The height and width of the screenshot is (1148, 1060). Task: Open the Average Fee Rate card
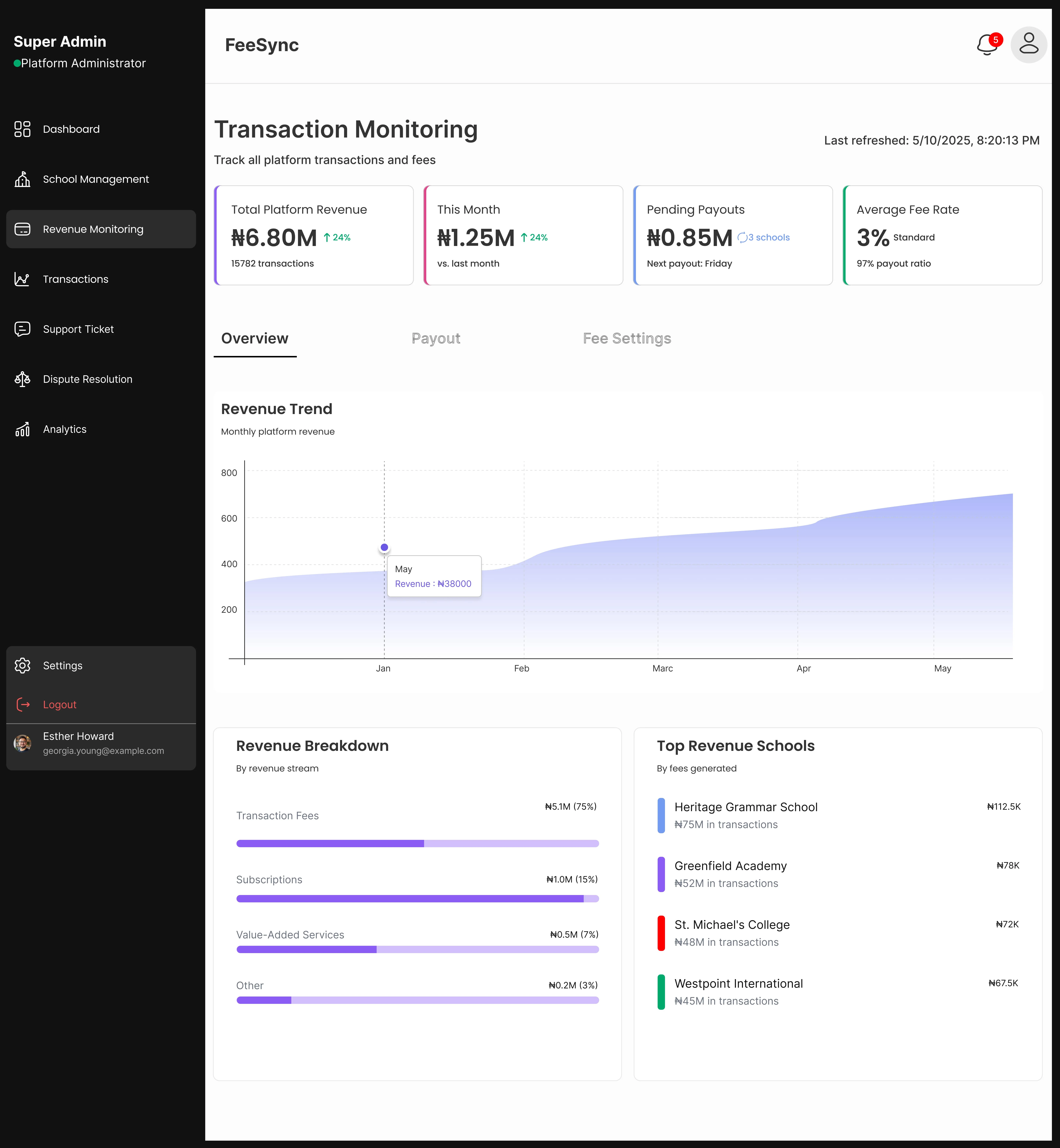click(942, 235)
